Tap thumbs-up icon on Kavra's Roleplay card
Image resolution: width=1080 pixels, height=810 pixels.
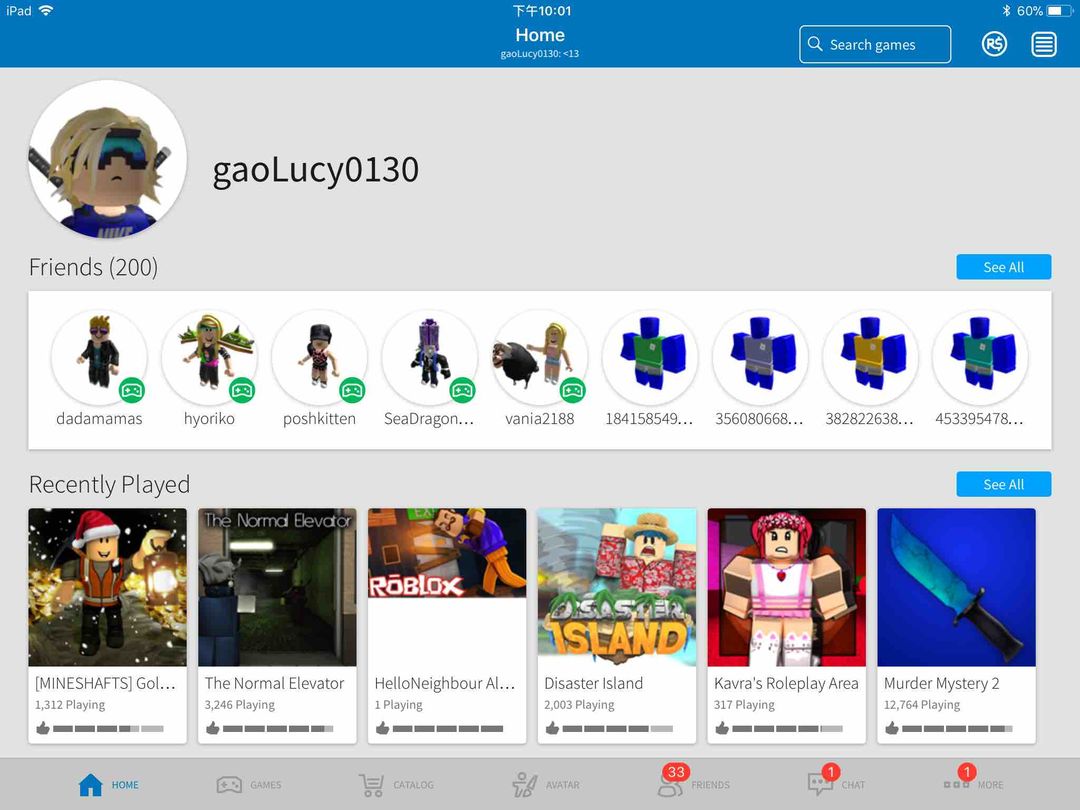coord(722,728)
